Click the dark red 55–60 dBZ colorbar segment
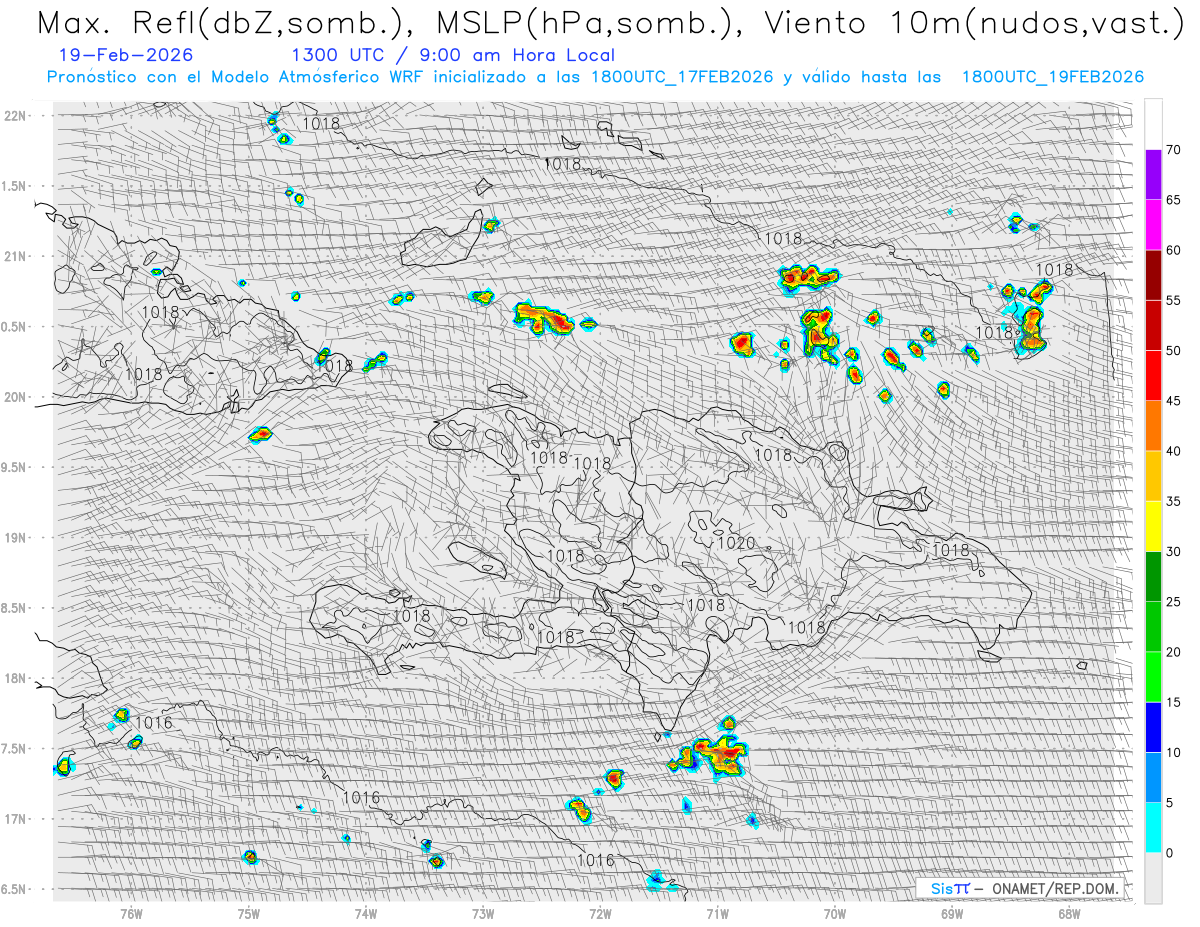1200x927 pixels. point(1153,275)
